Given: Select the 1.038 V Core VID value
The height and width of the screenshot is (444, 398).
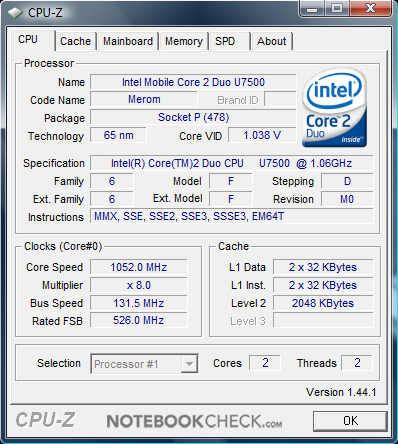Looking at the screenshot, I should click(x=262, y=135).
